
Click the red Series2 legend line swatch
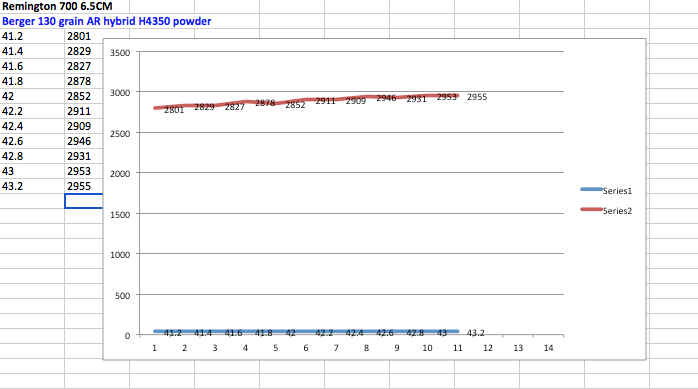click(x=591, y=209)
